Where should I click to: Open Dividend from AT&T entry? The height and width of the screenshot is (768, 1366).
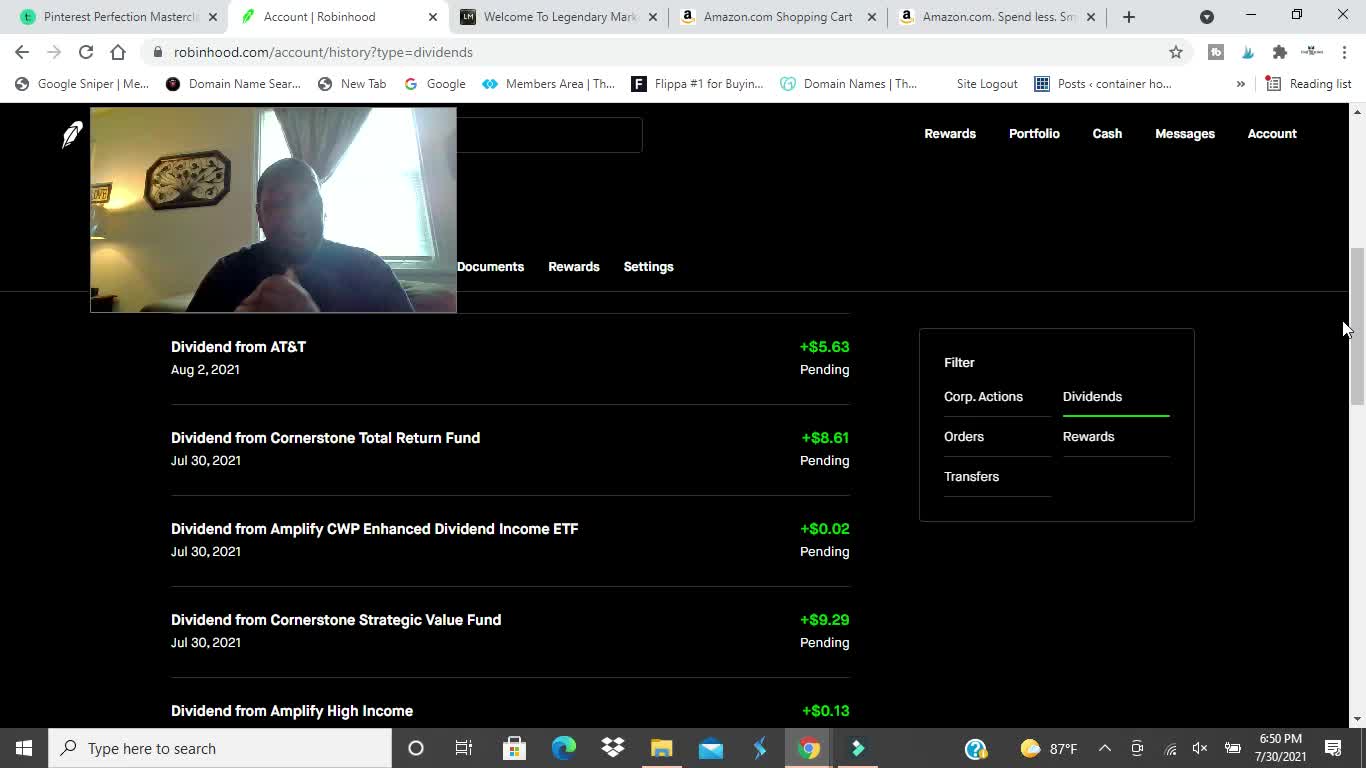click(x=510, y=358)
